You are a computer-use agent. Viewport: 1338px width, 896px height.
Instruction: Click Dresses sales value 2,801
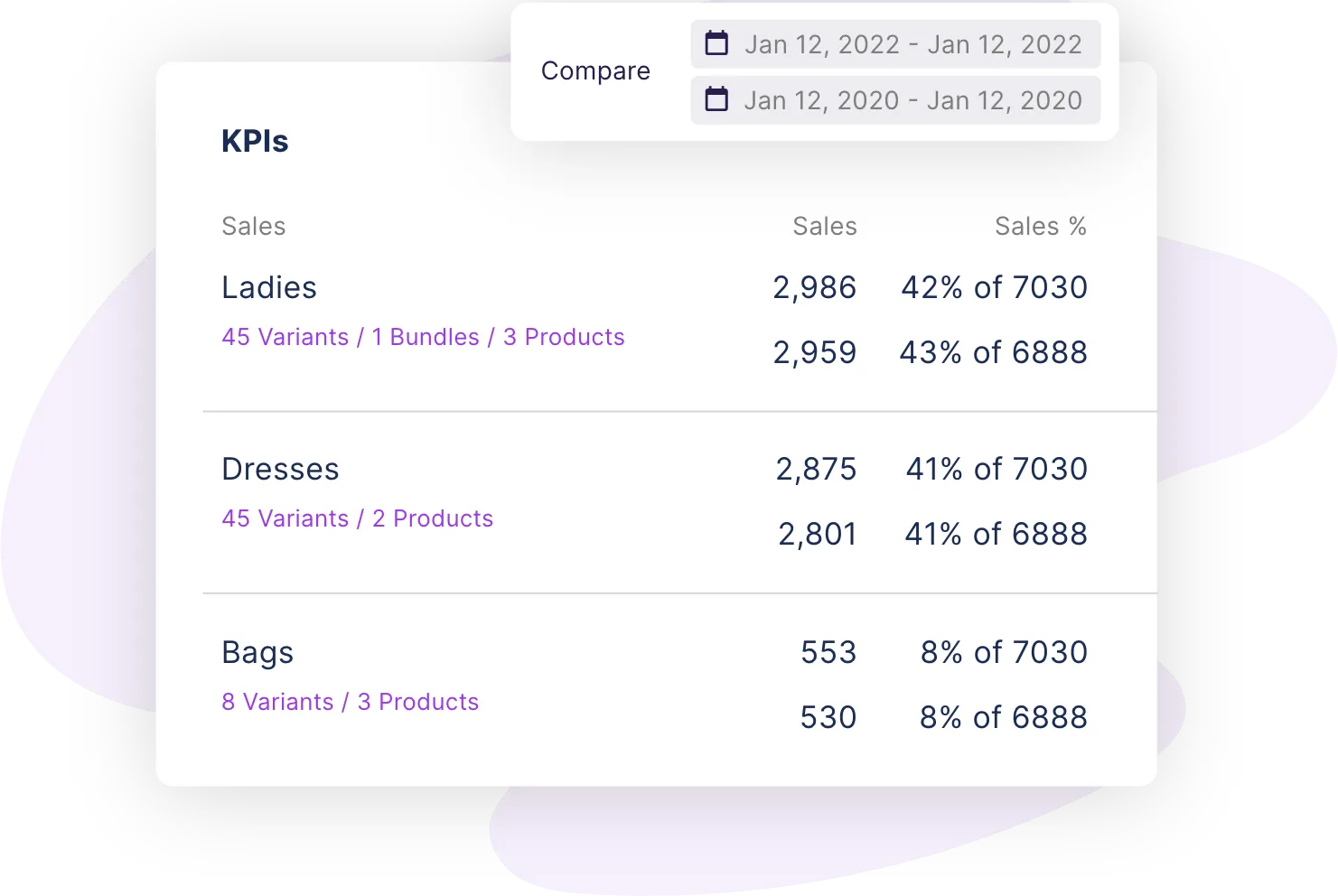click(817, 534)
